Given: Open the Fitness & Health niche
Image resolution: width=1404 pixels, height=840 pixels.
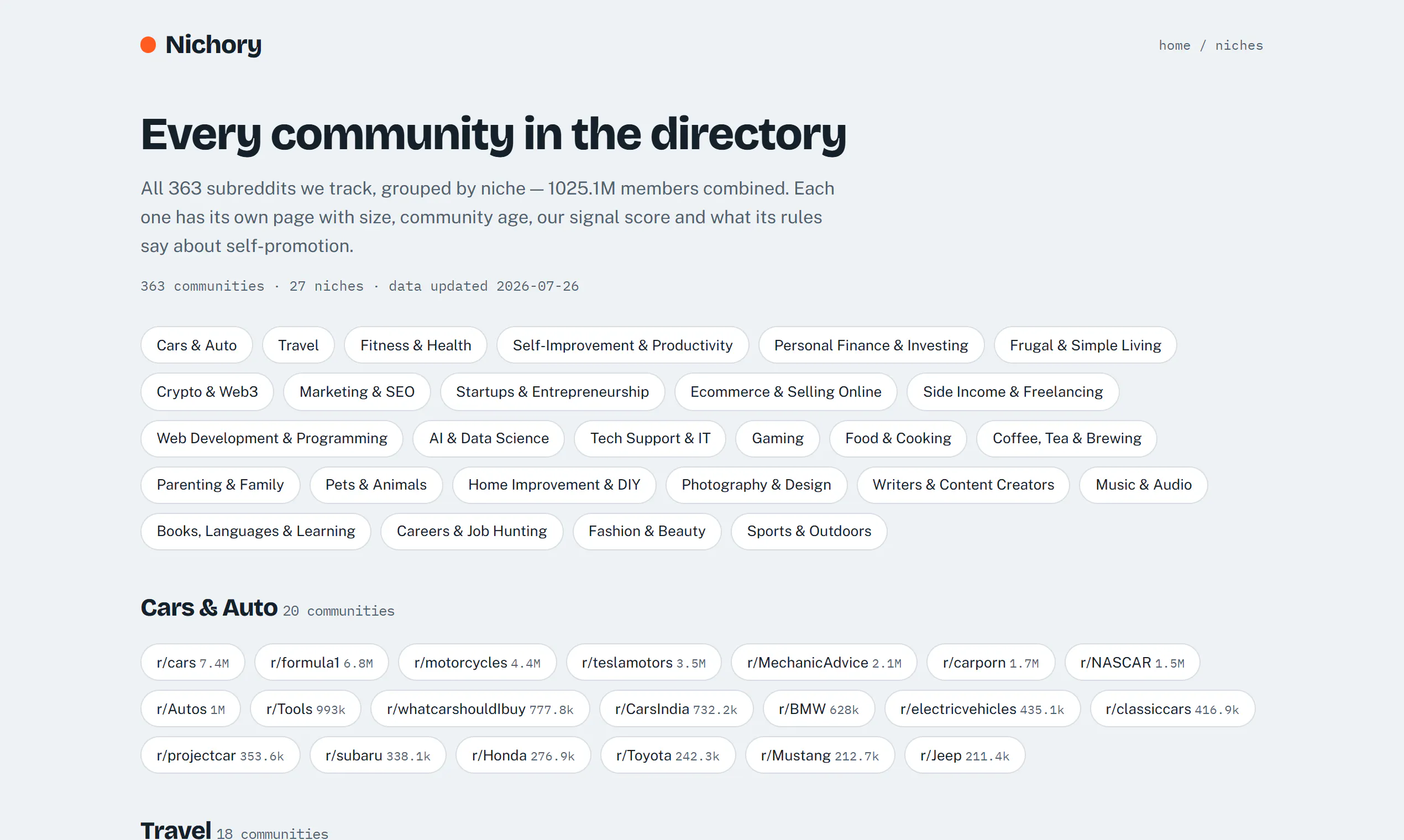Looking at the screenshot, I should [416, 345].
